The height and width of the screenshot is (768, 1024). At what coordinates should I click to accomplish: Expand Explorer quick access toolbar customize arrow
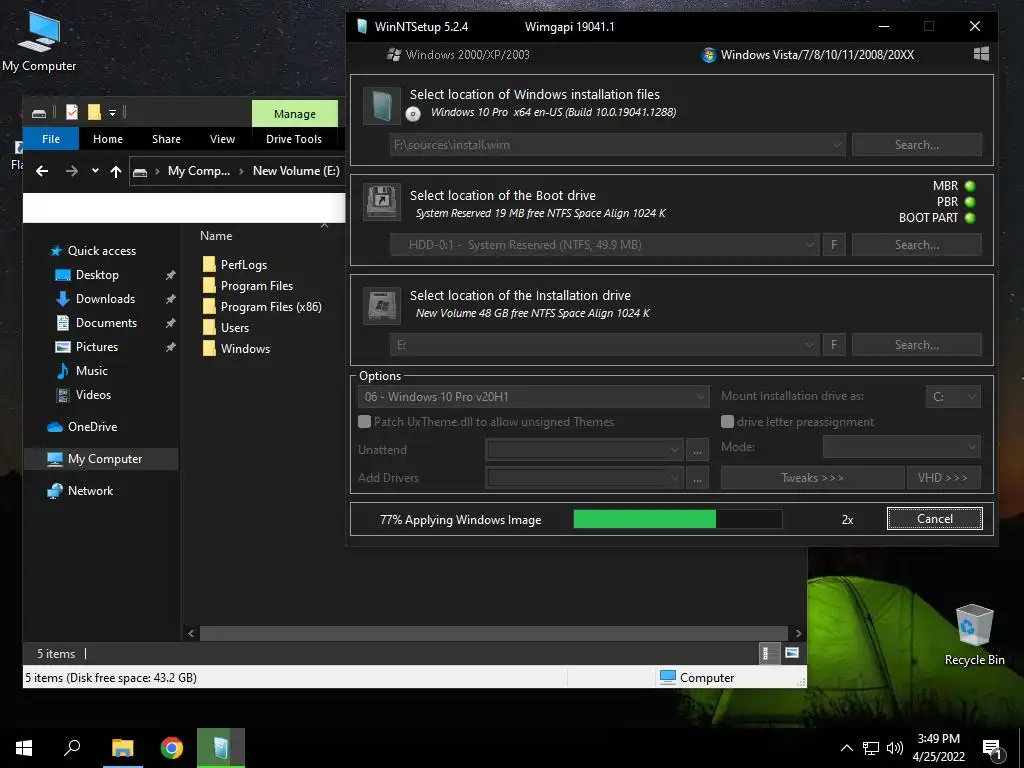(x=112, y=113)
